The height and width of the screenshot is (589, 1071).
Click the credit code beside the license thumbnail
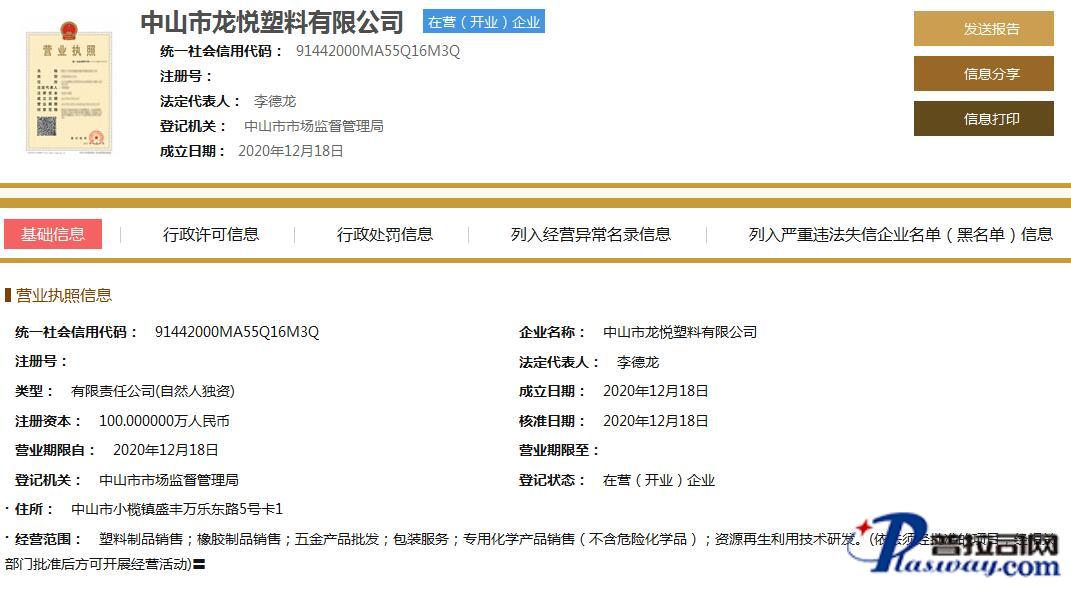(x=378, y=51)
